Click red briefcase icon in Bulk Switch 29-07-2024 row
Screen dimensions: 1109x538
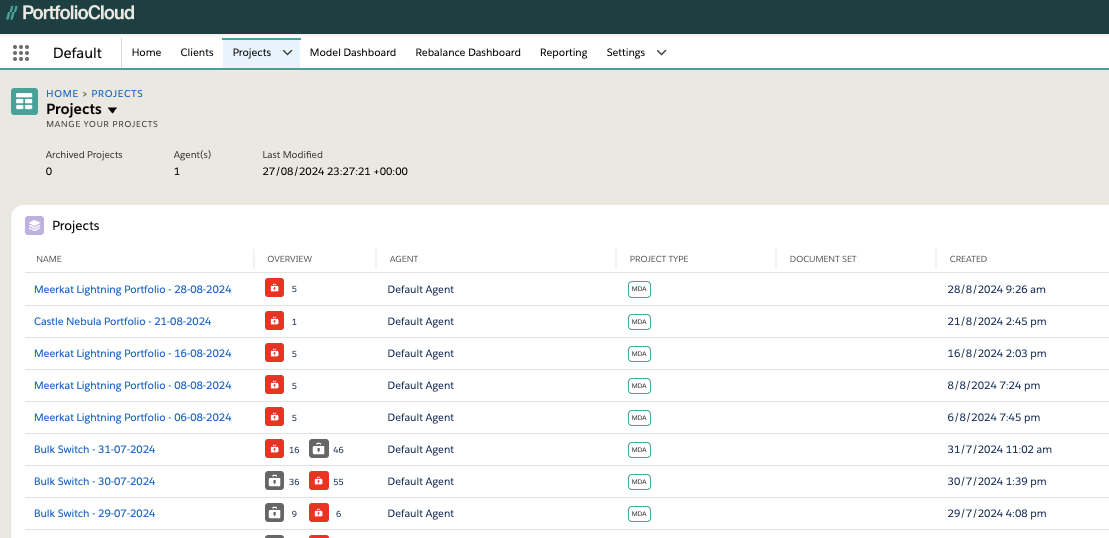pyautogui.click(x=318, y=513)
